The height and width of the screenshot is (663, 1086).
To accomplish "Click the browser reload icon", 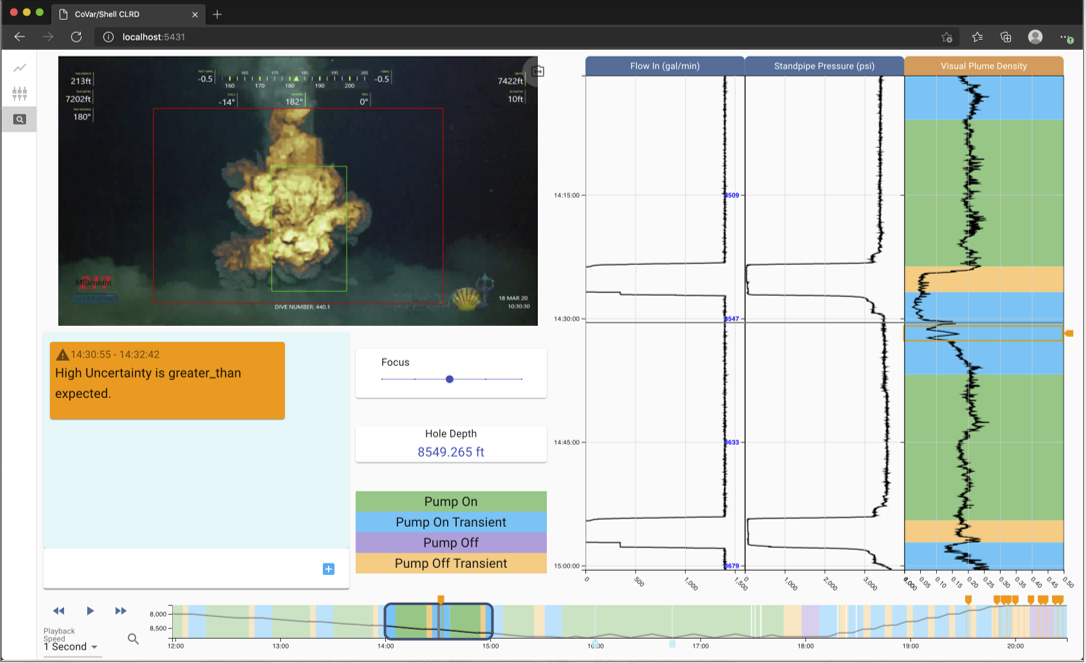I will (76, 36).
